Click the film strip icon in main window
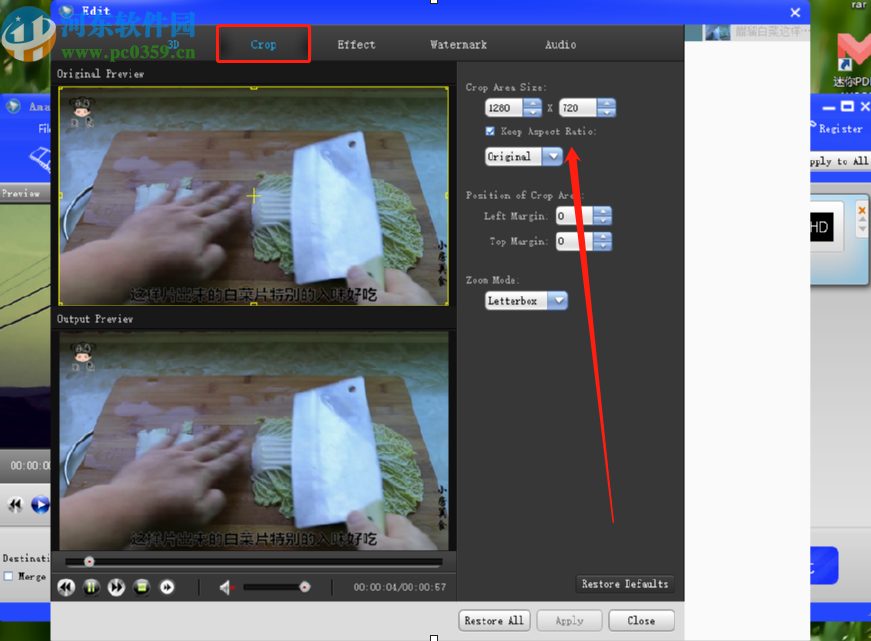The image size is (871, 641). (40, 159)
